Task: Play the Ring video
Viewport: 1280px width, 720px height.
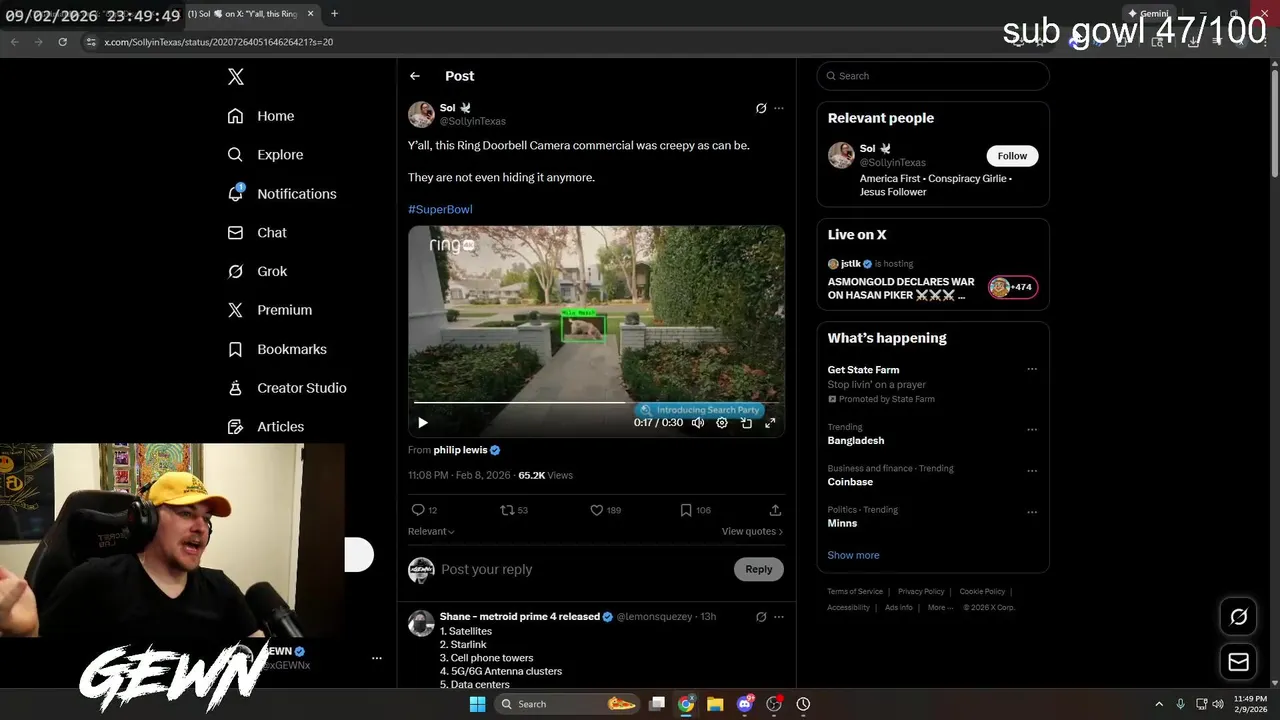Action: pyautogui.click(x=422, y=423)
